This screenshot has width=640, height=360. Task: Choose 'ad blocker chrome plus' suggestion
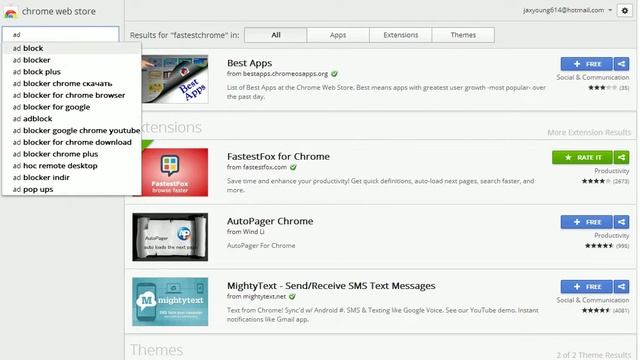pyautogui.click(x=72, y=154)
